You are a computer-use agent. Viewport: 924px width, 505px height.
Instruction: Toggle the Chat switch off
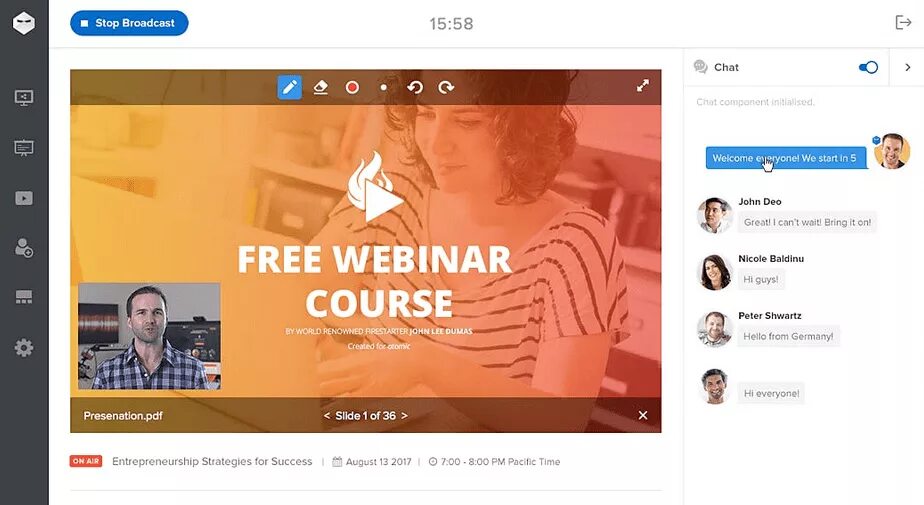(x=868, y=67)
